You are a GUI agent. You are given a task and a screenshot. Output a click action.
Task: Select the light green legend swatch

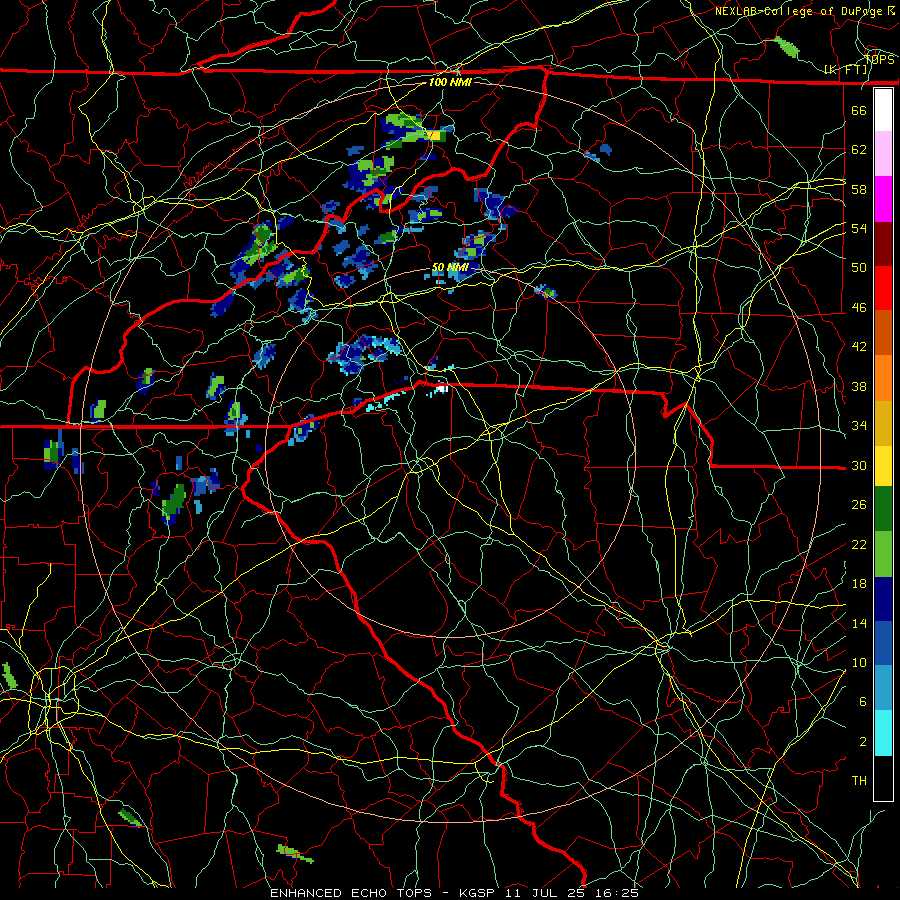point(883,554)
